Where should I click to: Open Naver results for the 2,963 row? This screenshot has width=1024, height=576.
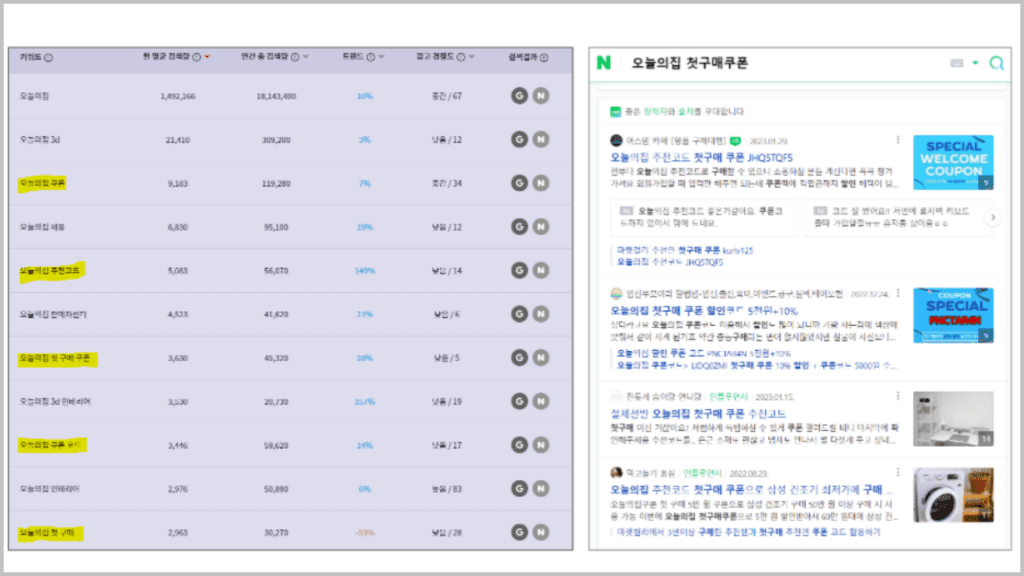[x=541, y=532]
